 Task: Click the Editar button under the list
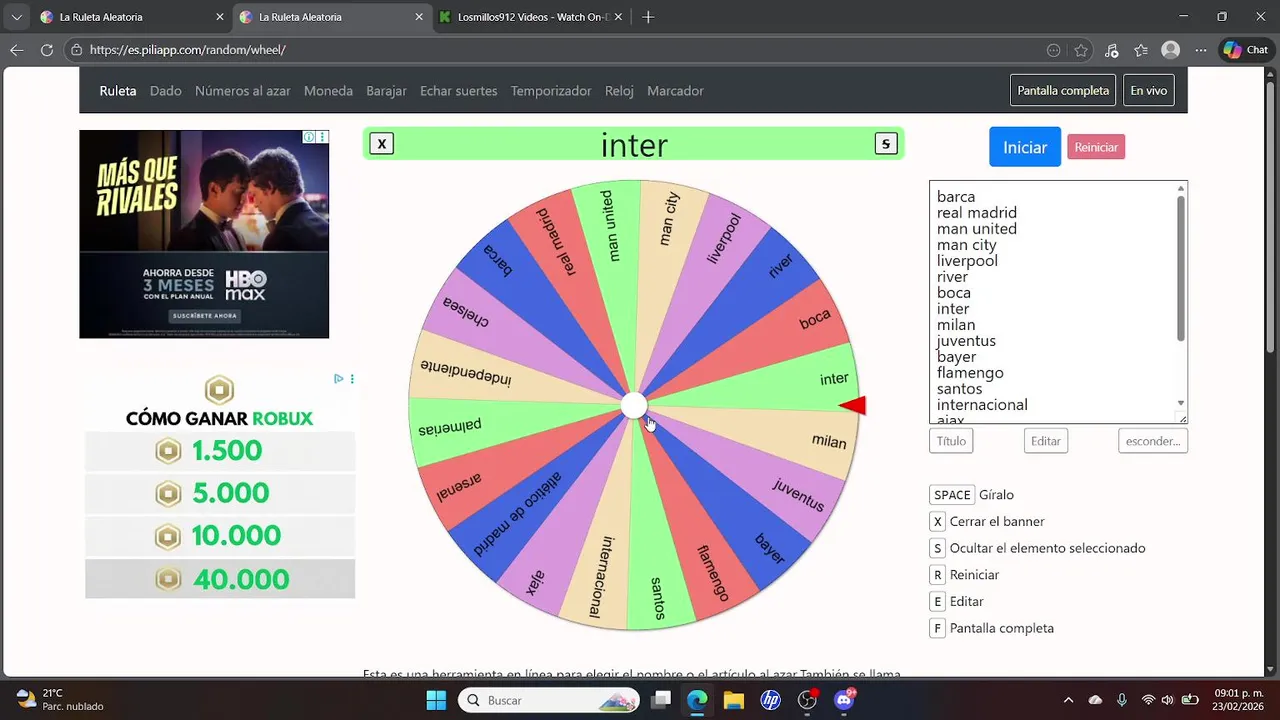pos(1046,441)
